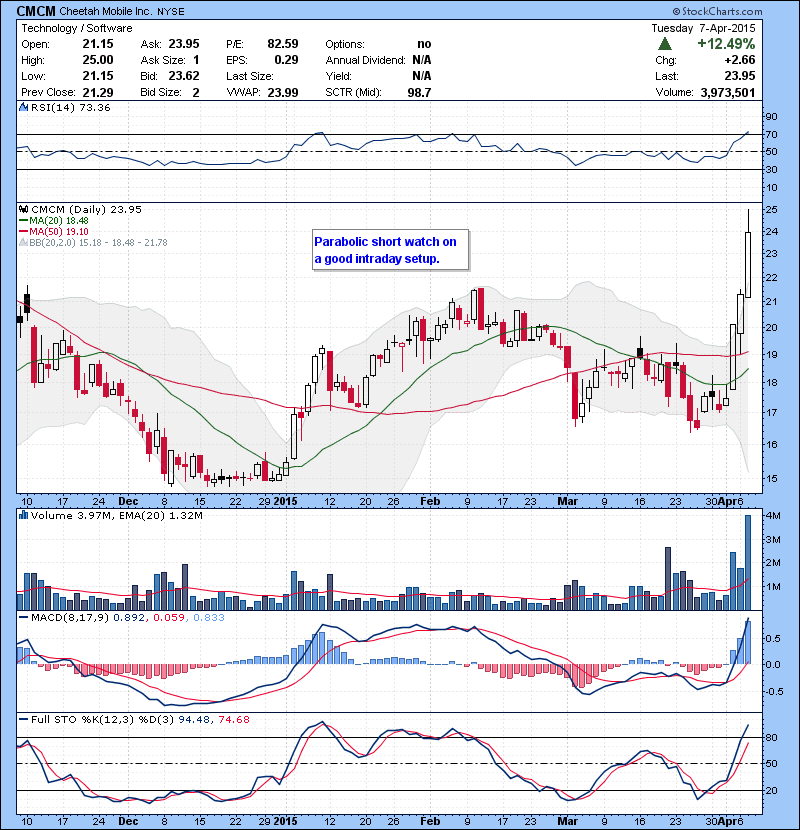Click the green up-triangle next to +12.49%

(x=664, y=44)
